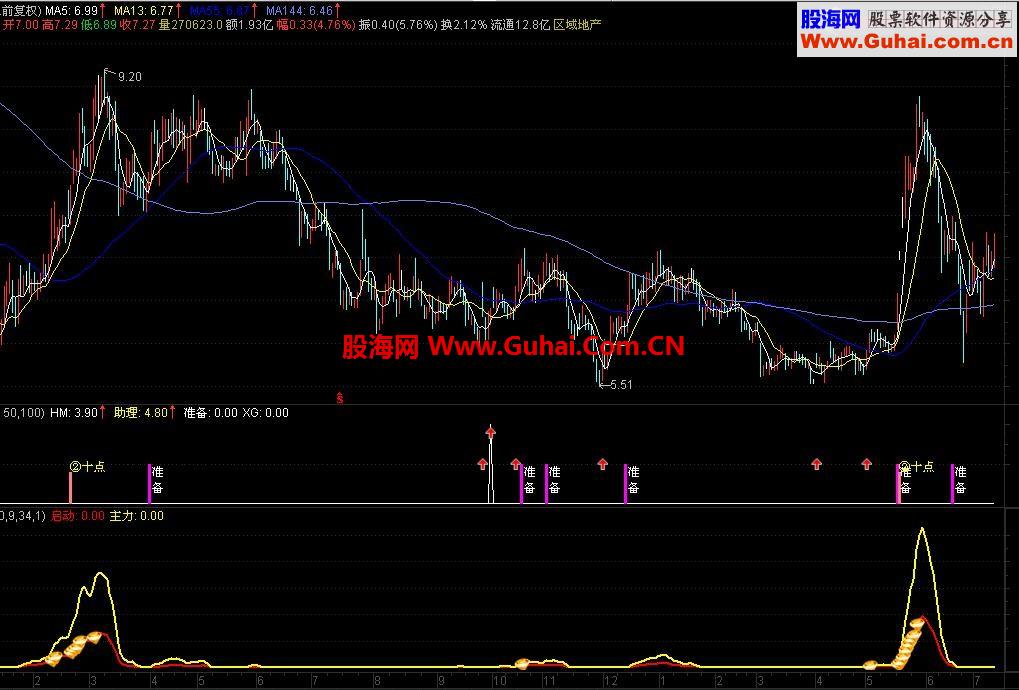Click the turnover amount 额1.93亿 value

click(250, 25)
